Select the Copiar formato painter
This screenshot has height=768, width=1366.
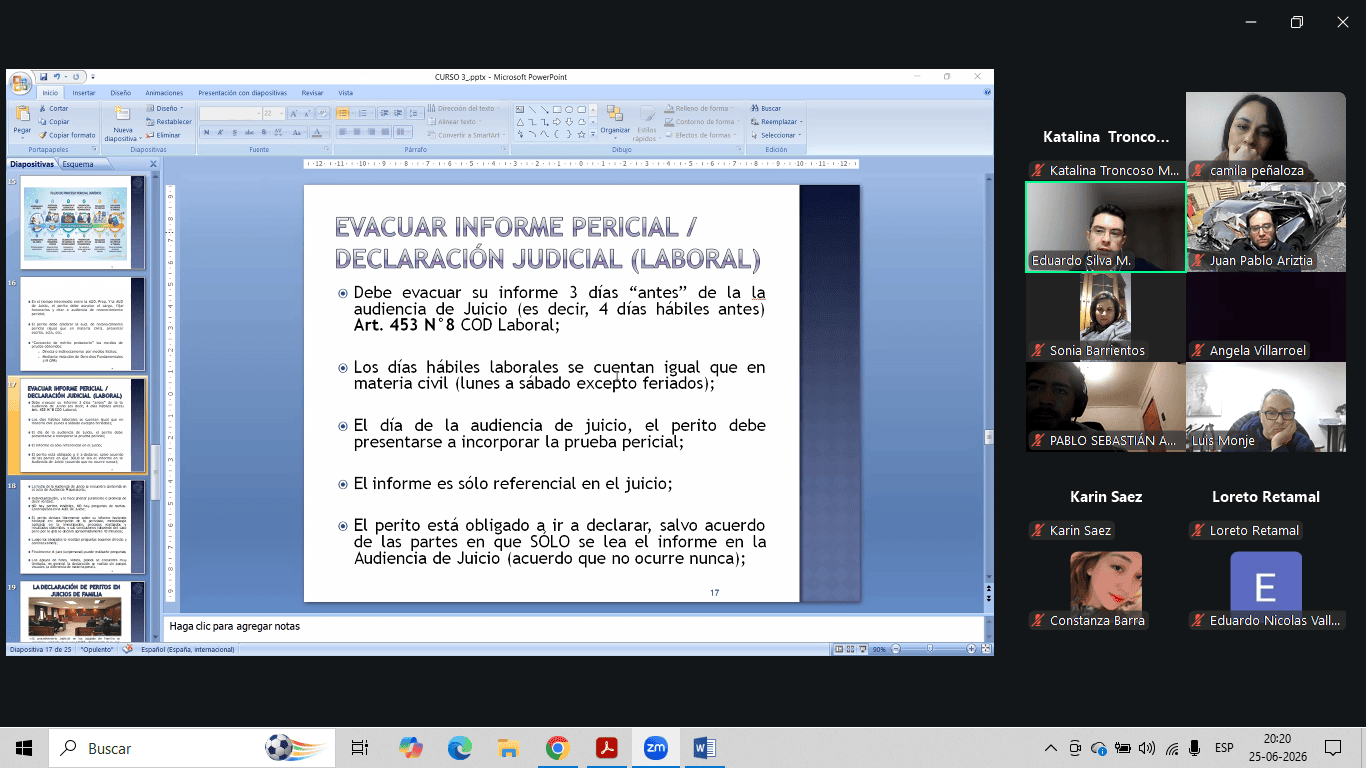point(66,135)
